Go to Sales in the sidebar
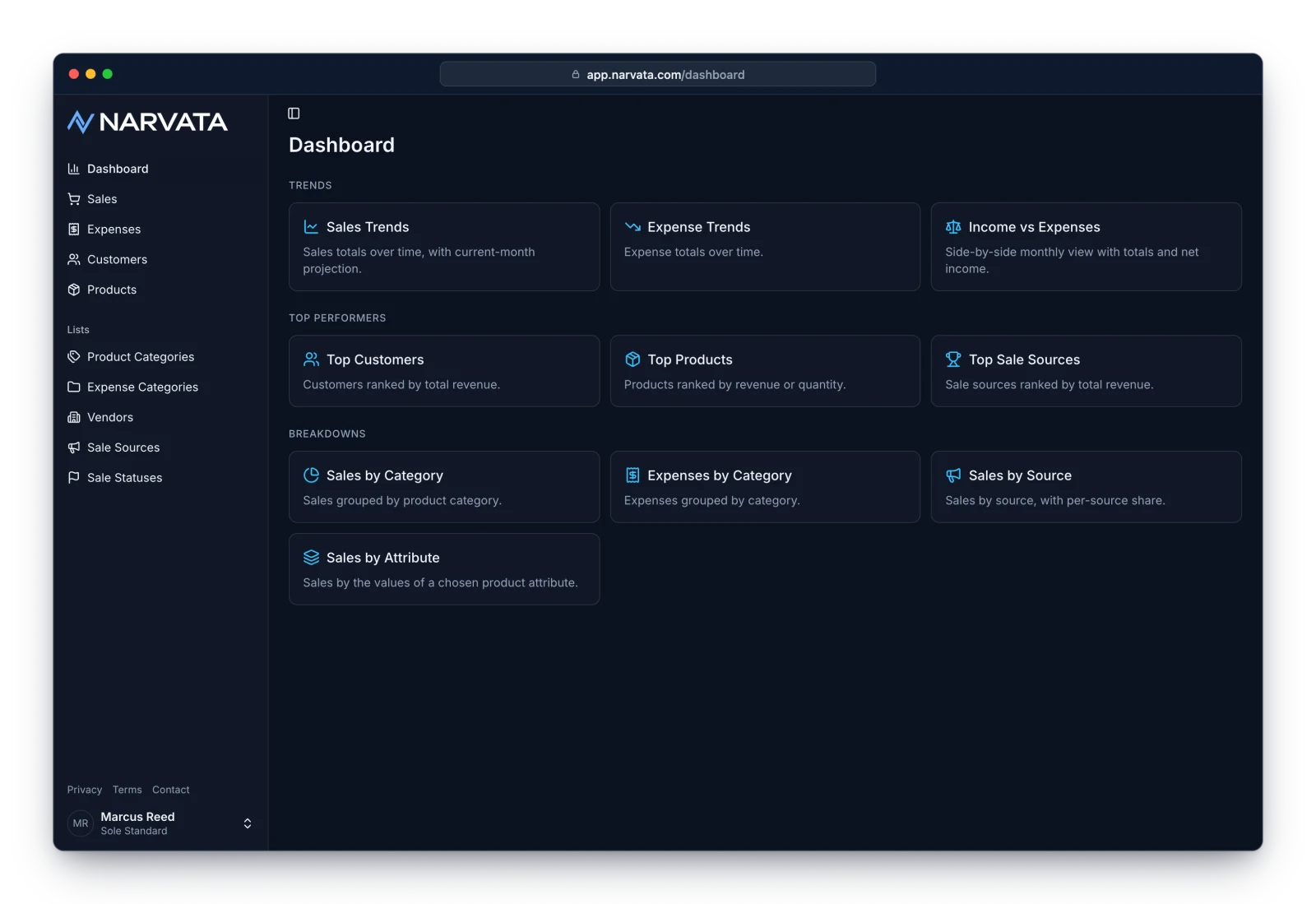This screenshot has height=904, width=1316. click(160, 199)
